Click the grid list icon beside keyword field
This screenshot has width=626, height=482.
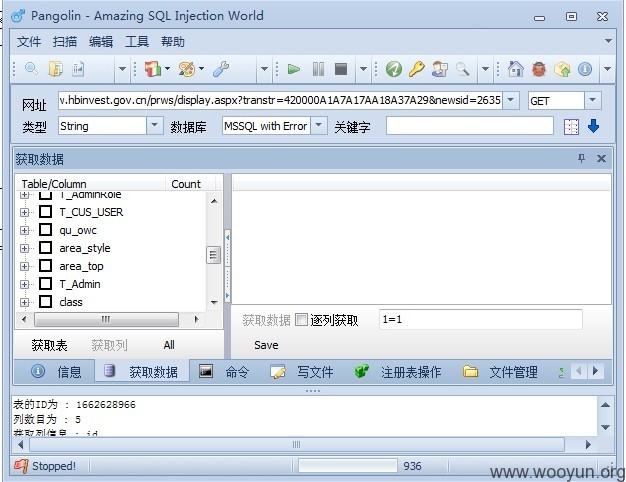571,127
